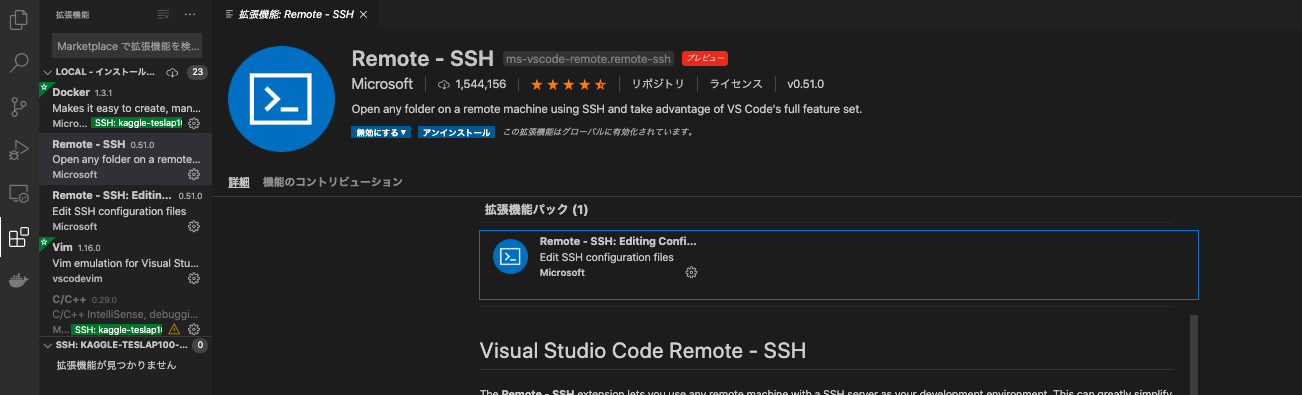
Task: Install C/C++ on SSH: kaggle-teslap button
Action: click(x=117, y=329)
